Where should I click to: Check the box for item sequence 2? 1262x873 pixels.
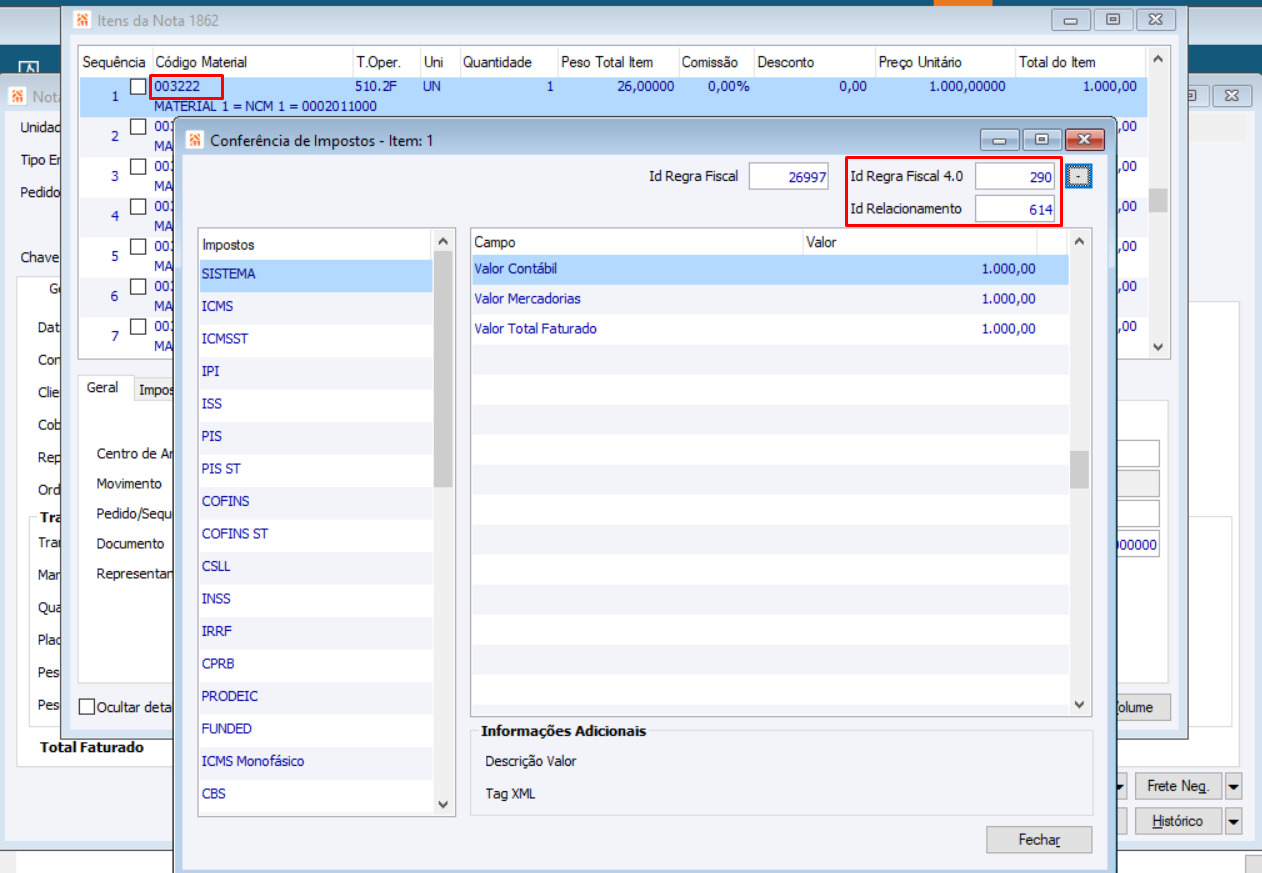[x=138, y=127]
